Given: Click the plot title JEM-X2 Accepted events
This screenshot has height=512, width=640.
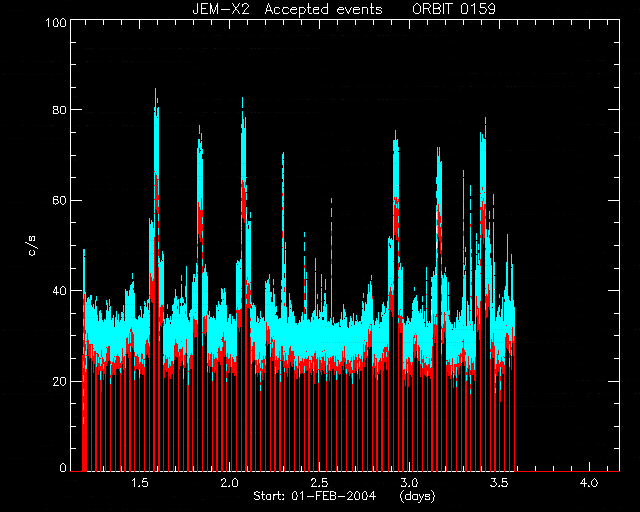Looking at the screenshot, I should 287,9.
